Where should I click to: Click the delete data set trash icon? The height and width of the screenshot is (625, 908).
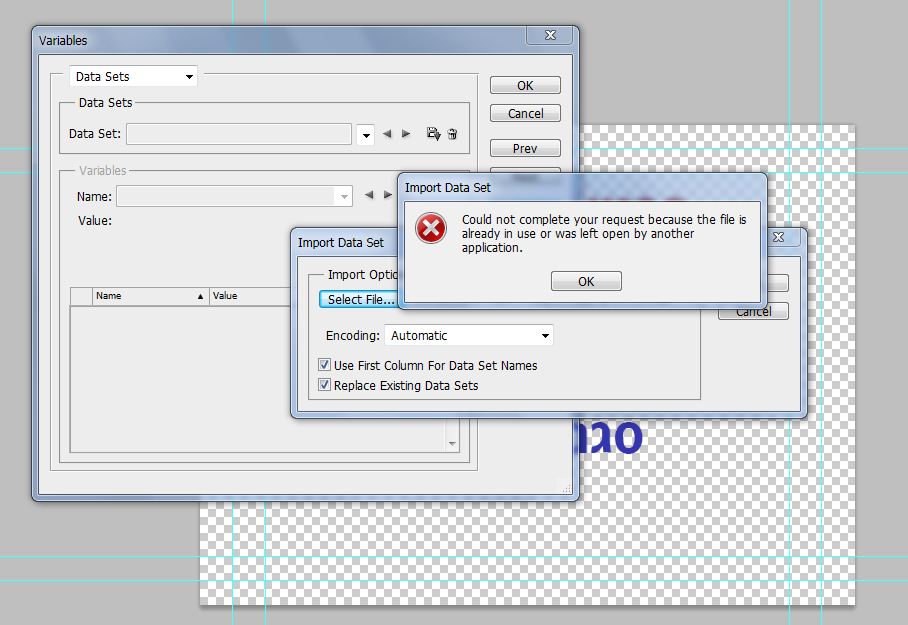coord(452,134)
